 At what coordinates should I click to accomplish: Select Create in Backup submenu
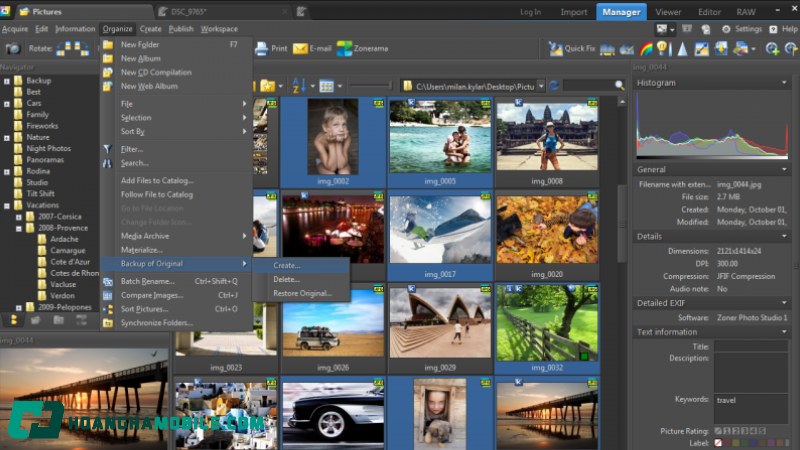coord(286,265)
